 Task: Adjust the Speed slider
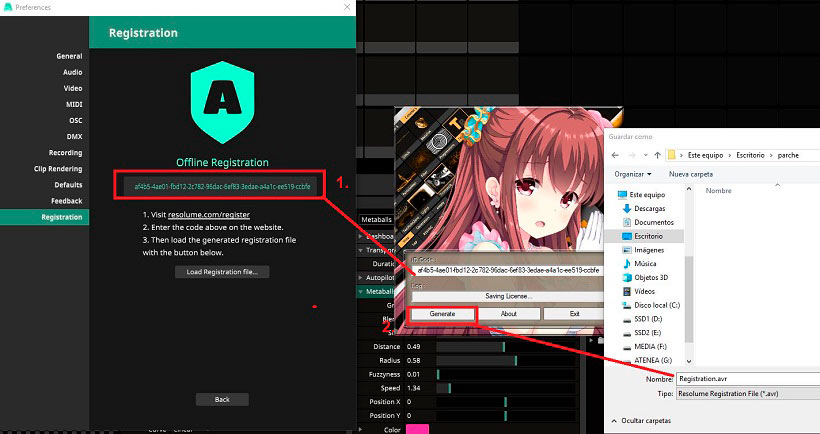point(506,388)
